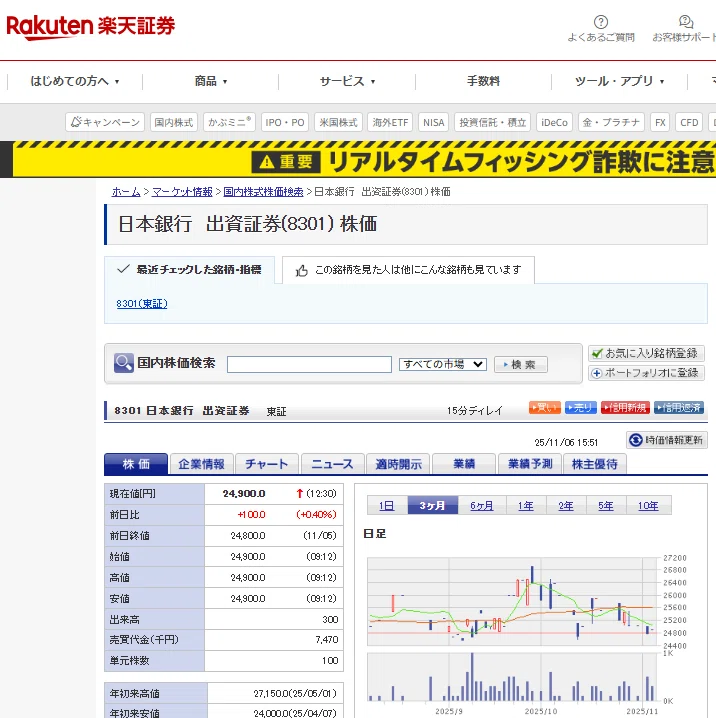Open the CFD shortcut
The image size is (716, 718).
[x=689, y=122]
